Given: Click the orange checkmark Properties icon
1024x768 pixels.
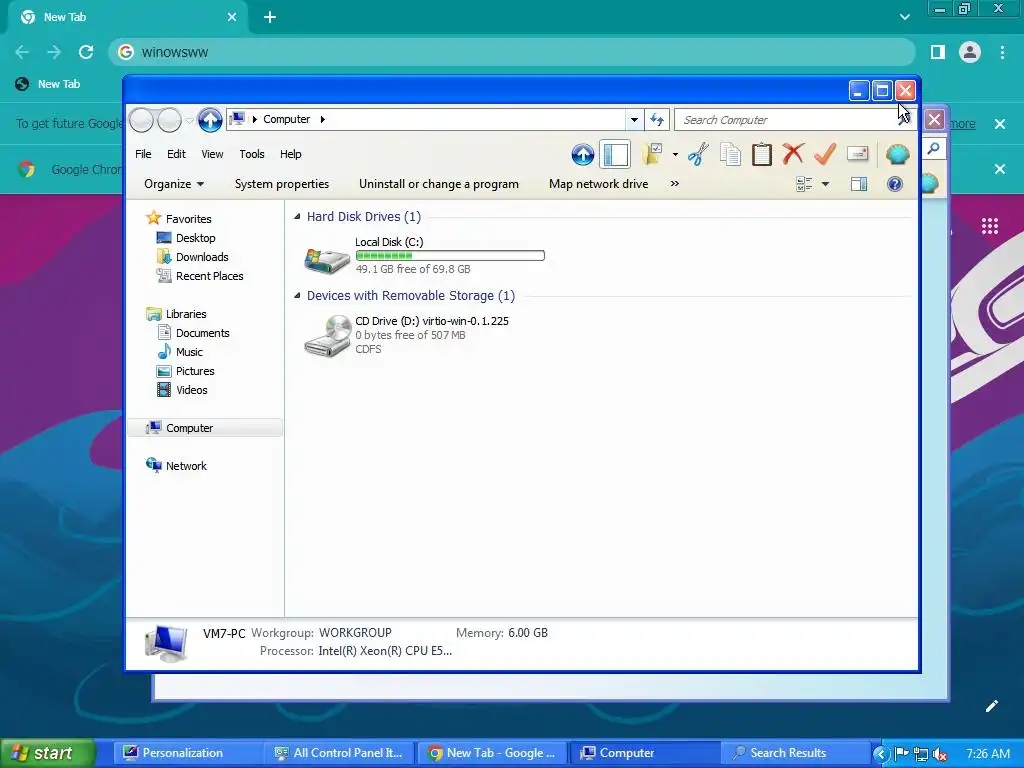Looking at the screenshot, I should pos(825,154).
